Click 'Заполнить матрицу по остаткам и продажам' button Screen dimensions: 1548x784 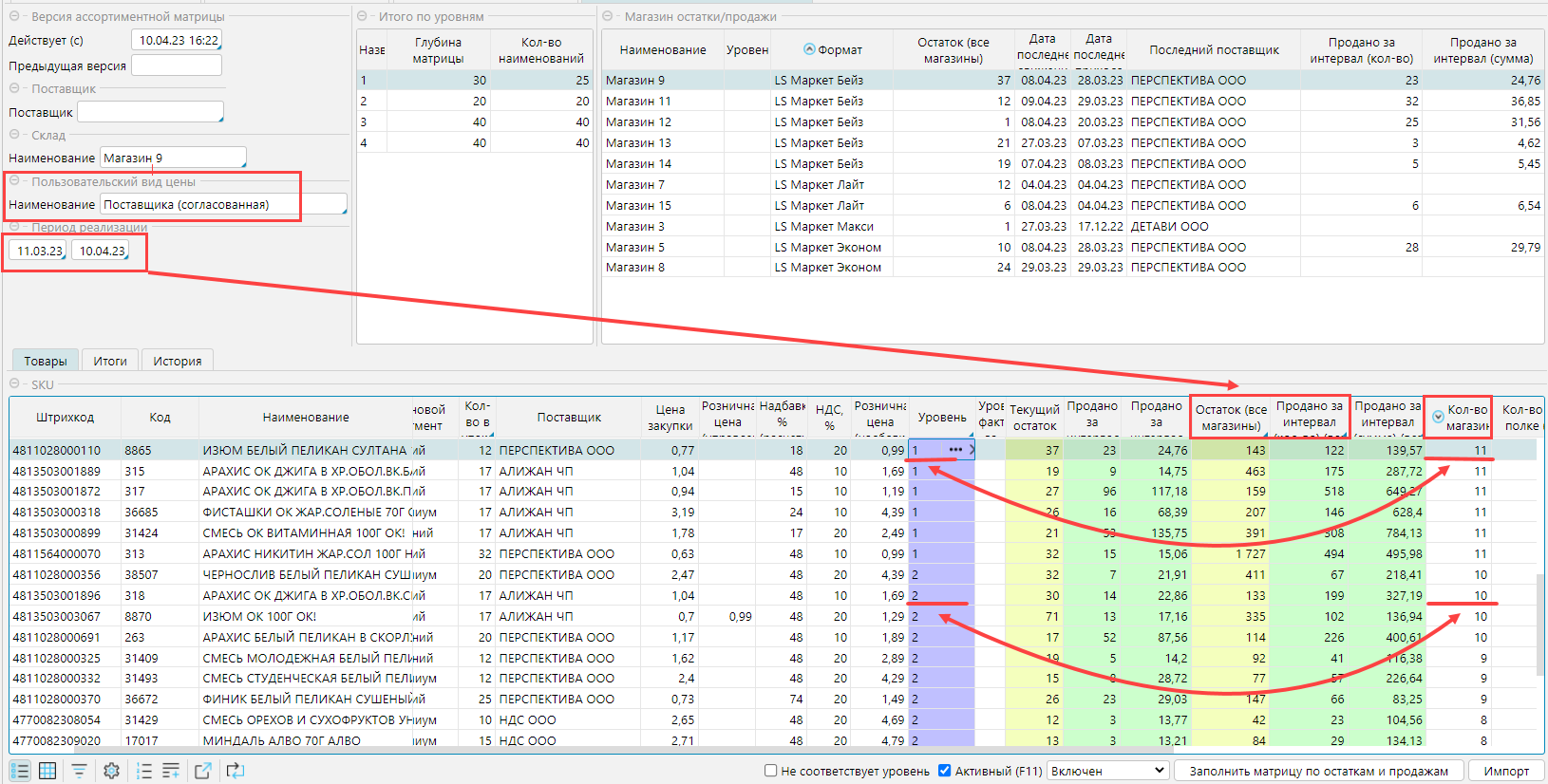tap(1318, 771)
